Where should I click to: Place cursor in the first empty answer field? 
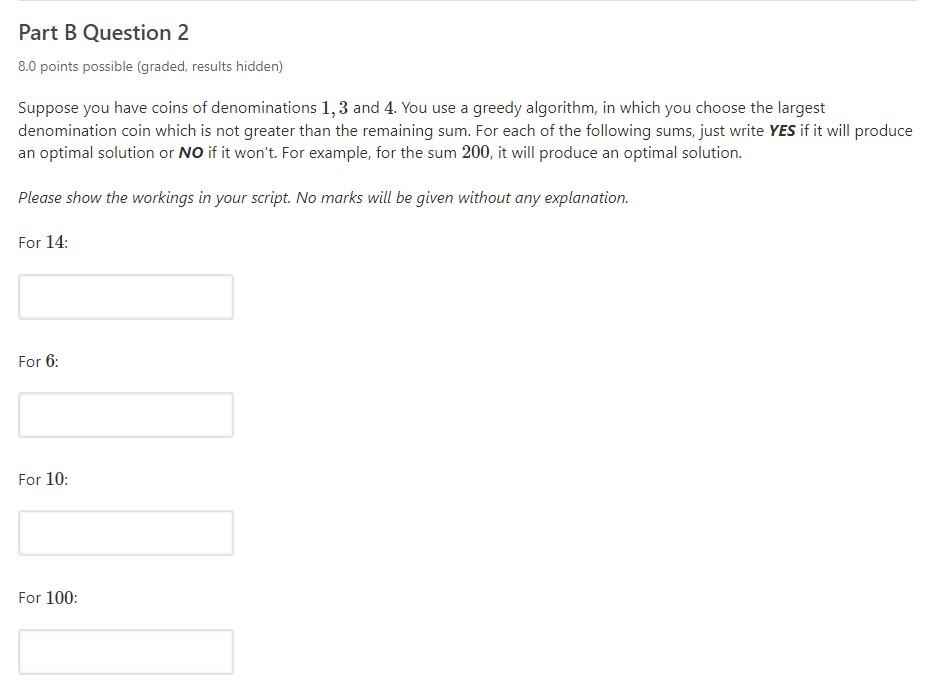click(125, 296)
